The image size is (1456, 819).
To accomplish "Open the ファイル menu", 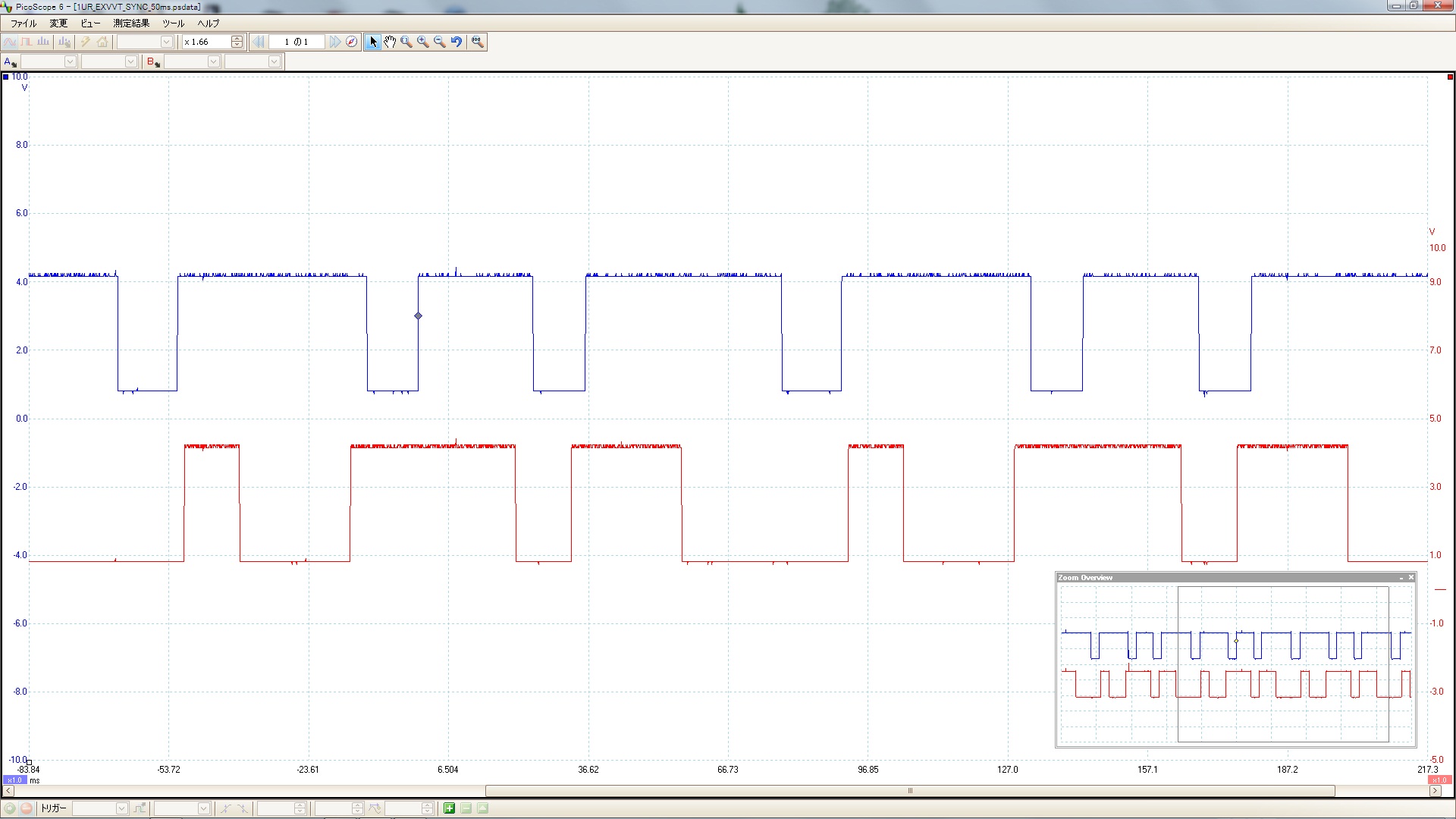I will coord(24,24).
